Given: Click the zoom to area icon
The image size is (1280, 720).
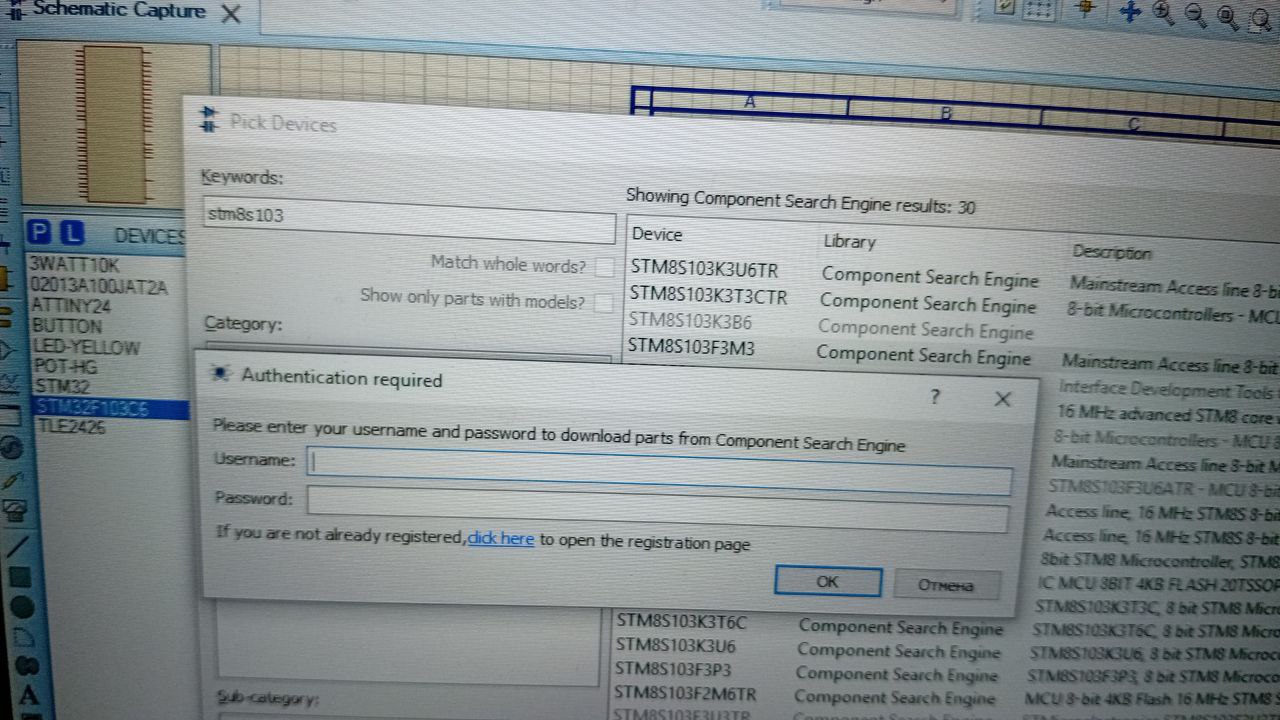Looking at the screenshot, I should point(1259,18).
